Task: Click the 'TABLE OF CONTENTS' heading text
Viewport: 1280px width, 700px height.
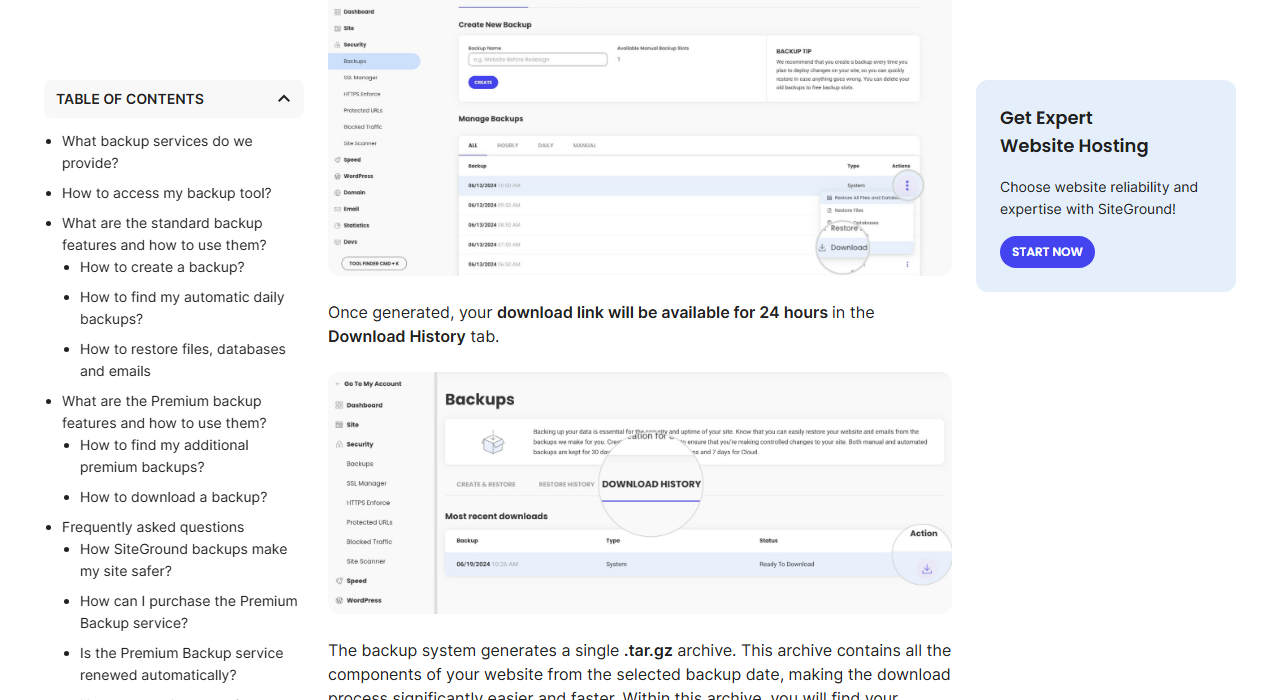Action: click(130, 99)
